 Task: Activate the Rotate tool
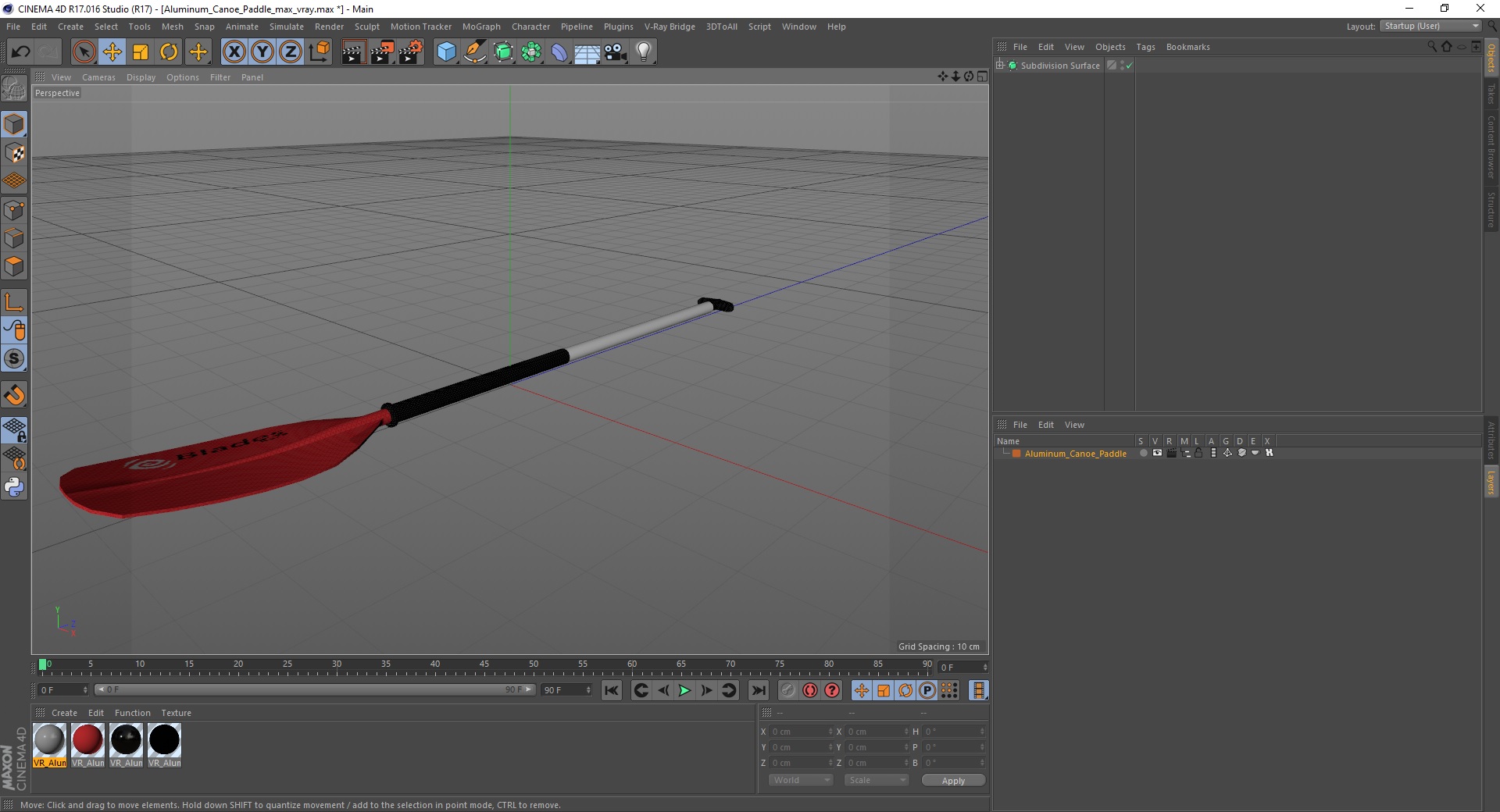pos(169,52)
